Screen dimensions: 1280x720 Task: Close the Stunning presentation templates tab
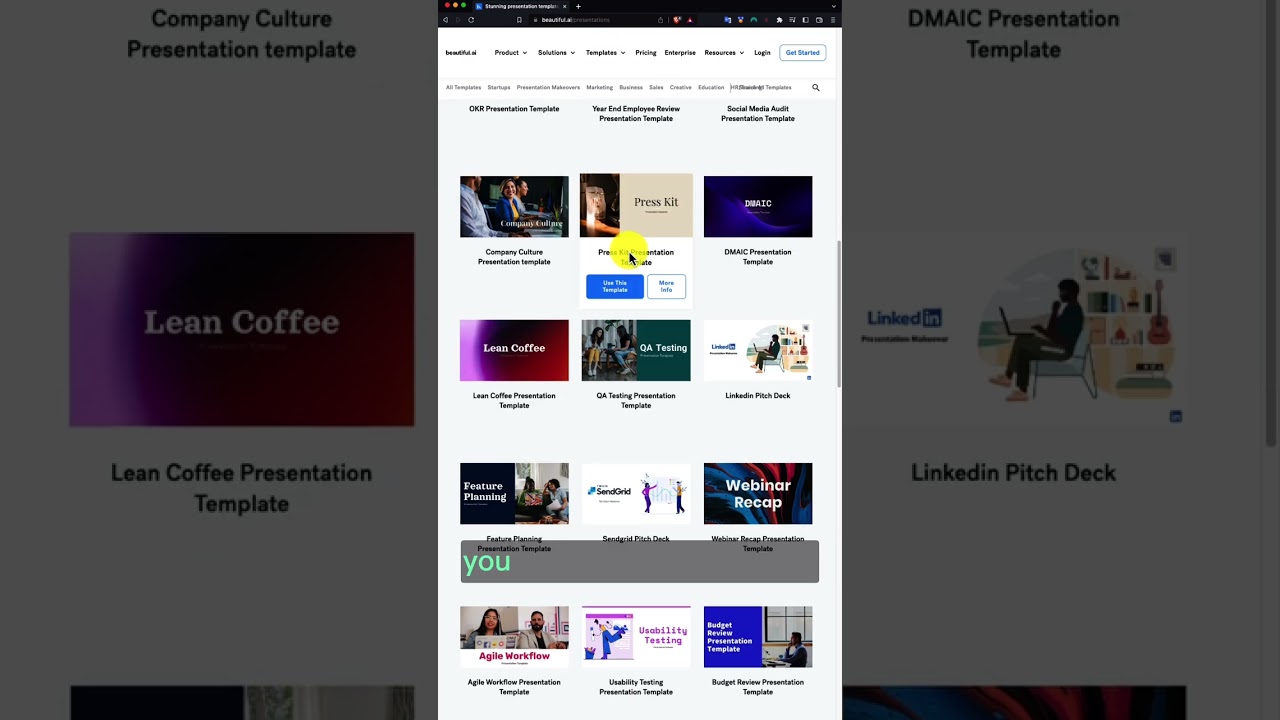pyautogui.click(x=564, y=6)
